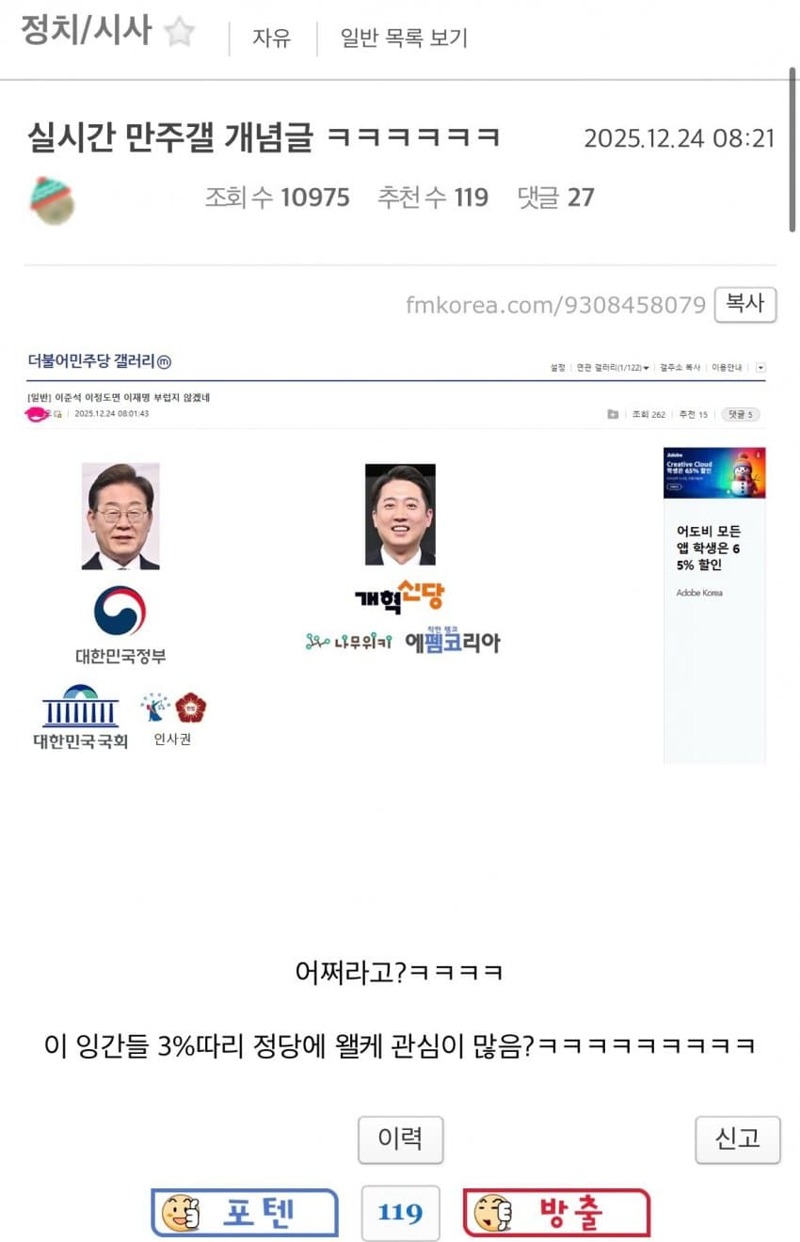The height and width of the screenshot is (1242, 800).
Task: Click the 이력 button
Action: 400,1139
